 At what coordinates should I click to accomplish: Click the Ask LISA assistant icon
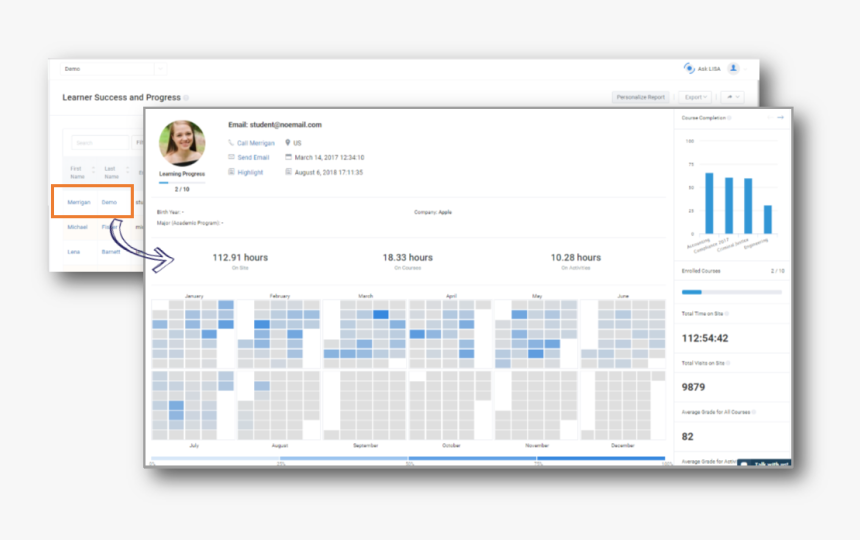tap(689, 68)
